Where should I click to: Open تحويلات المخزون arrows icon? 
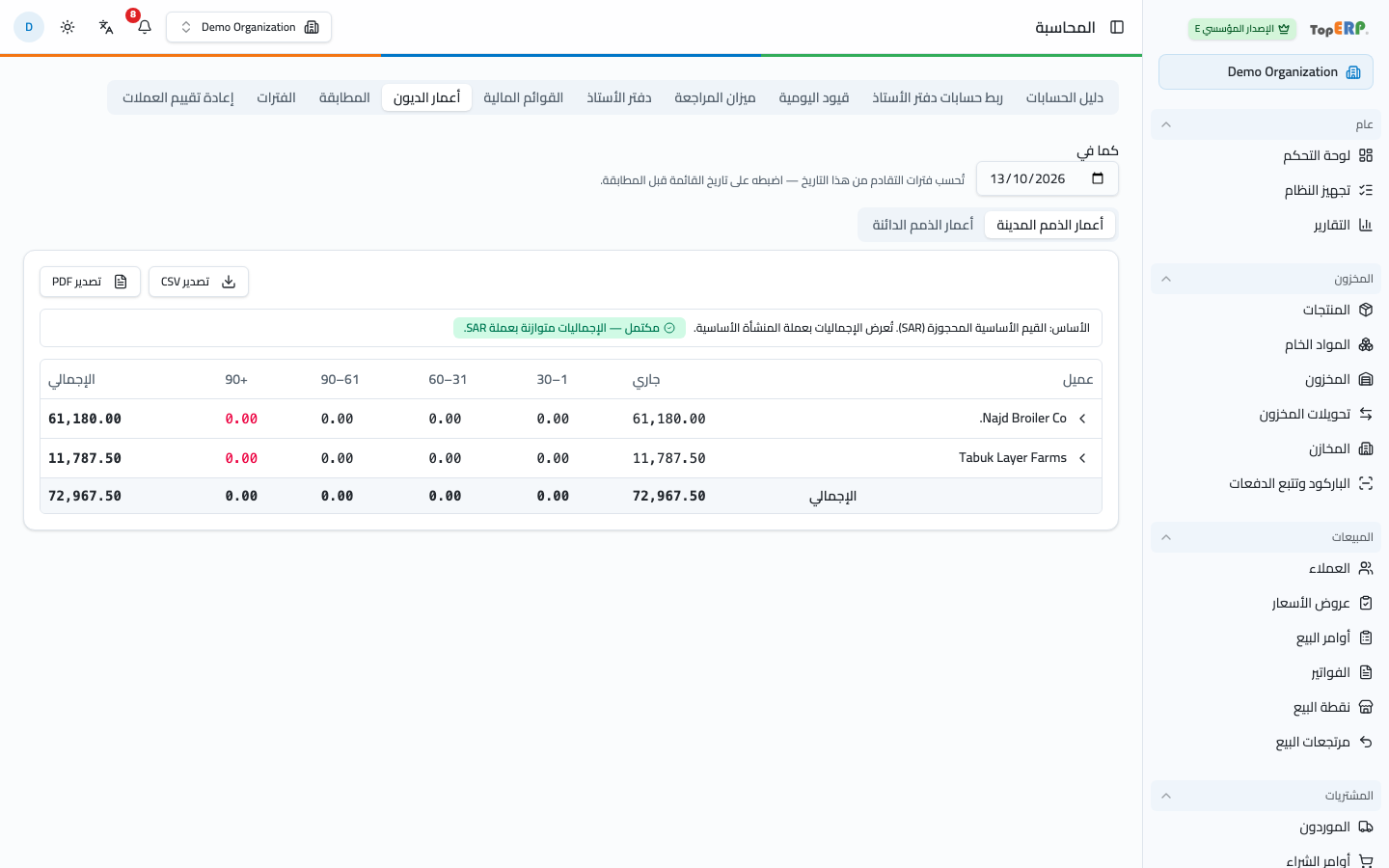click(1366, 414)
